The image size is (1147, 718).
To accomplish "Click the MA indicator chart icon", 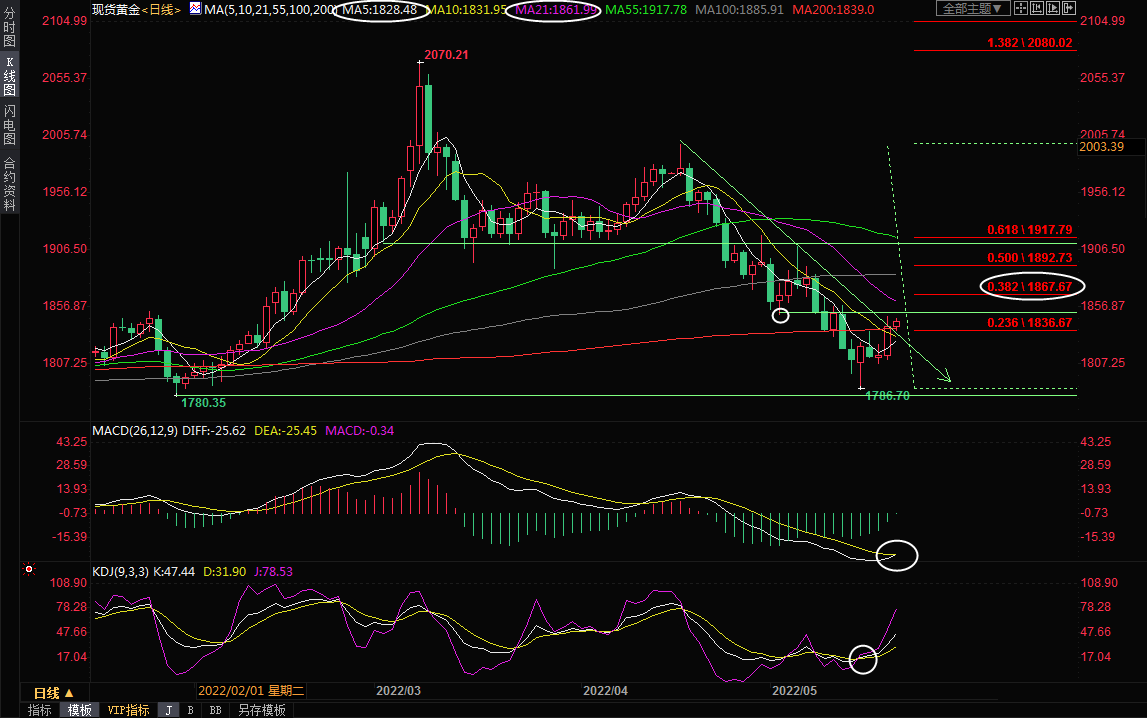I will [x=195, y=8].
